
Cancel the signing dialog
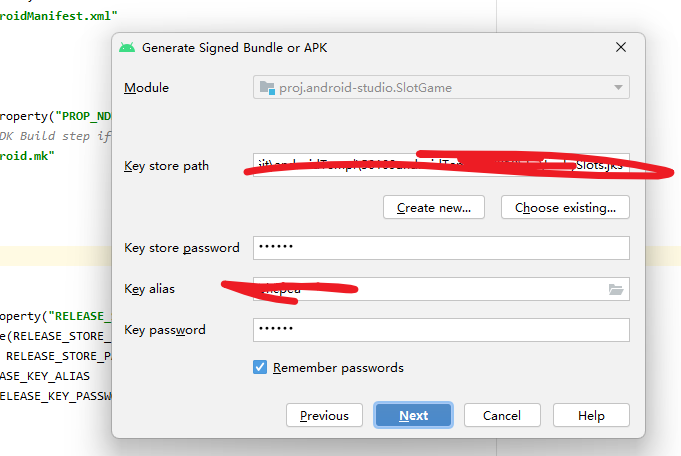coord(501,415)
